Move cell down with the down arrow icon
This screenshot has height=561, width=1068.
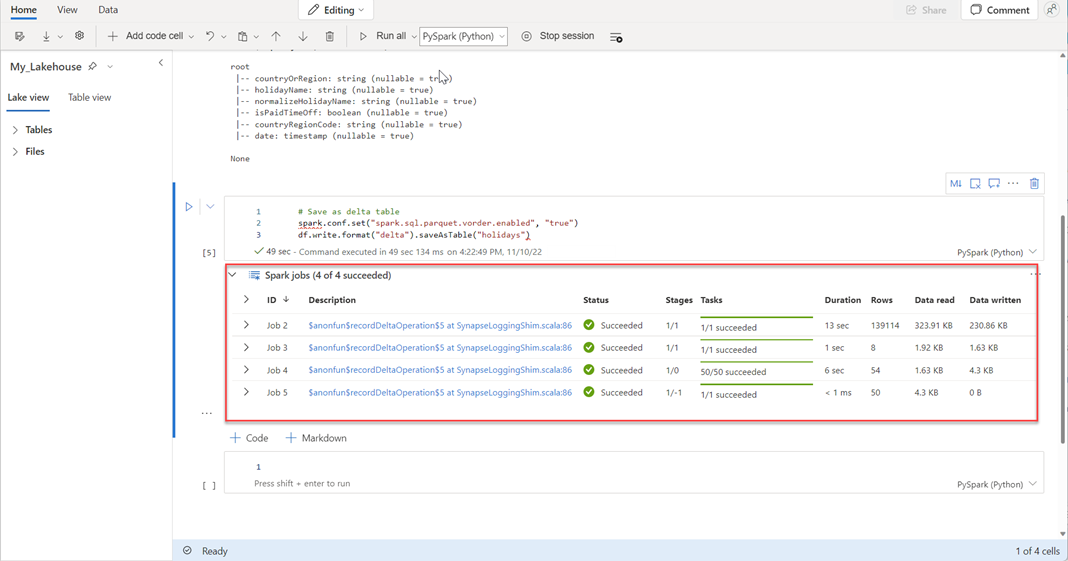coord(303,36)
